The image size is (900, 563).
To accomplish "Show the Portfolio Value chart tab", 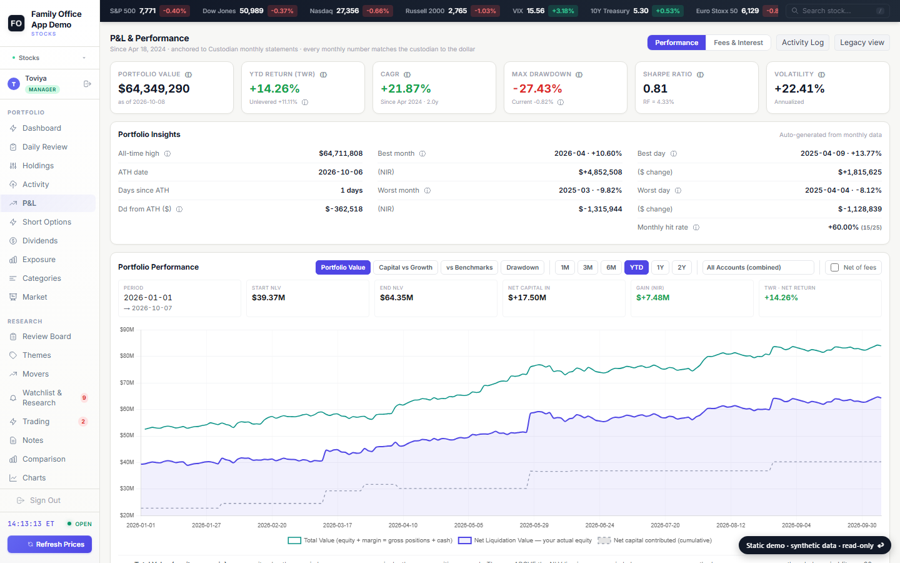I will pyautogui.click(x=343, y=267).
